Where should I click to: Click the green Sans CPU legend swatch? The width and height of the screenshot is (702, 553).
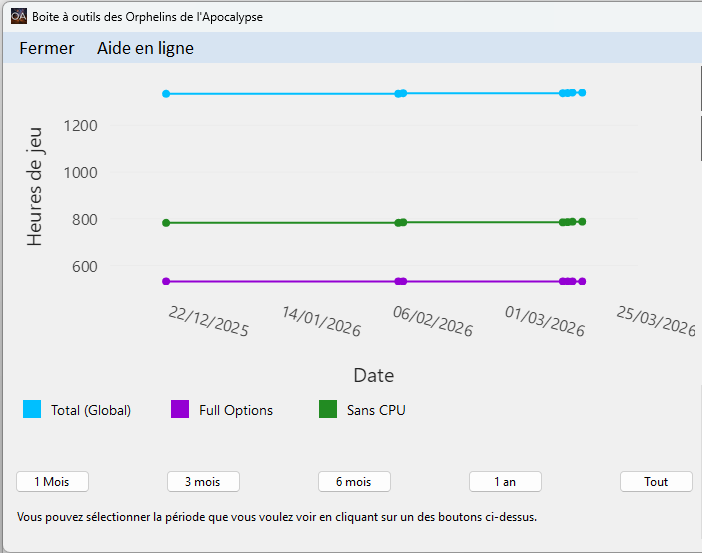328,409
